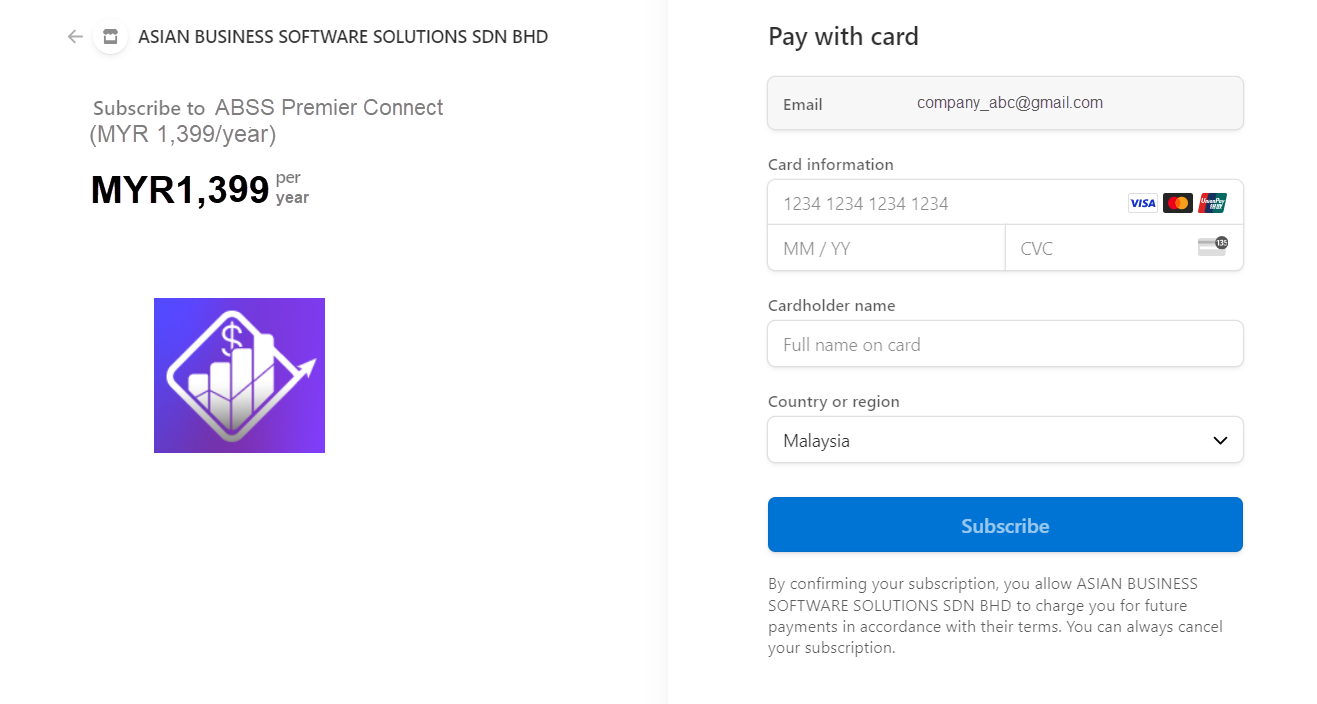1317x704 pixels.
Task: Click the CVC card hint icon
Action: click(x=1212, y=247)
